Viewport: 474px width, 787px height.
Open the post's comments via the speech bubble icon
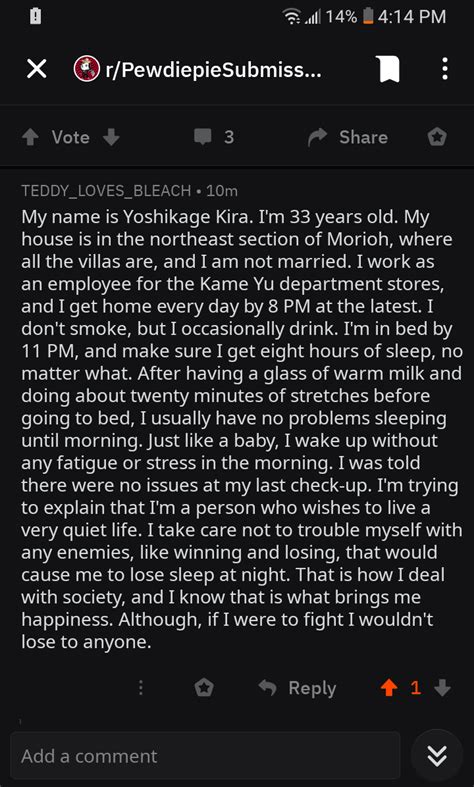point(203,137)
